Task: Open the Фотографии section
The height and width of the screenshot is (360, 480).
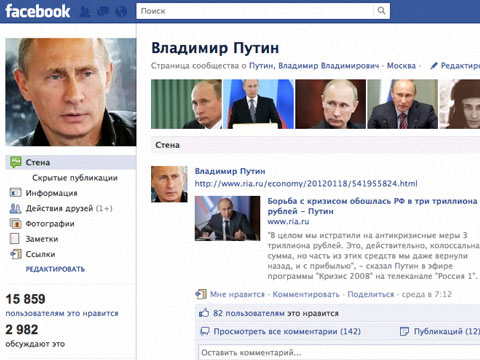Action: [x=50, y=224]
